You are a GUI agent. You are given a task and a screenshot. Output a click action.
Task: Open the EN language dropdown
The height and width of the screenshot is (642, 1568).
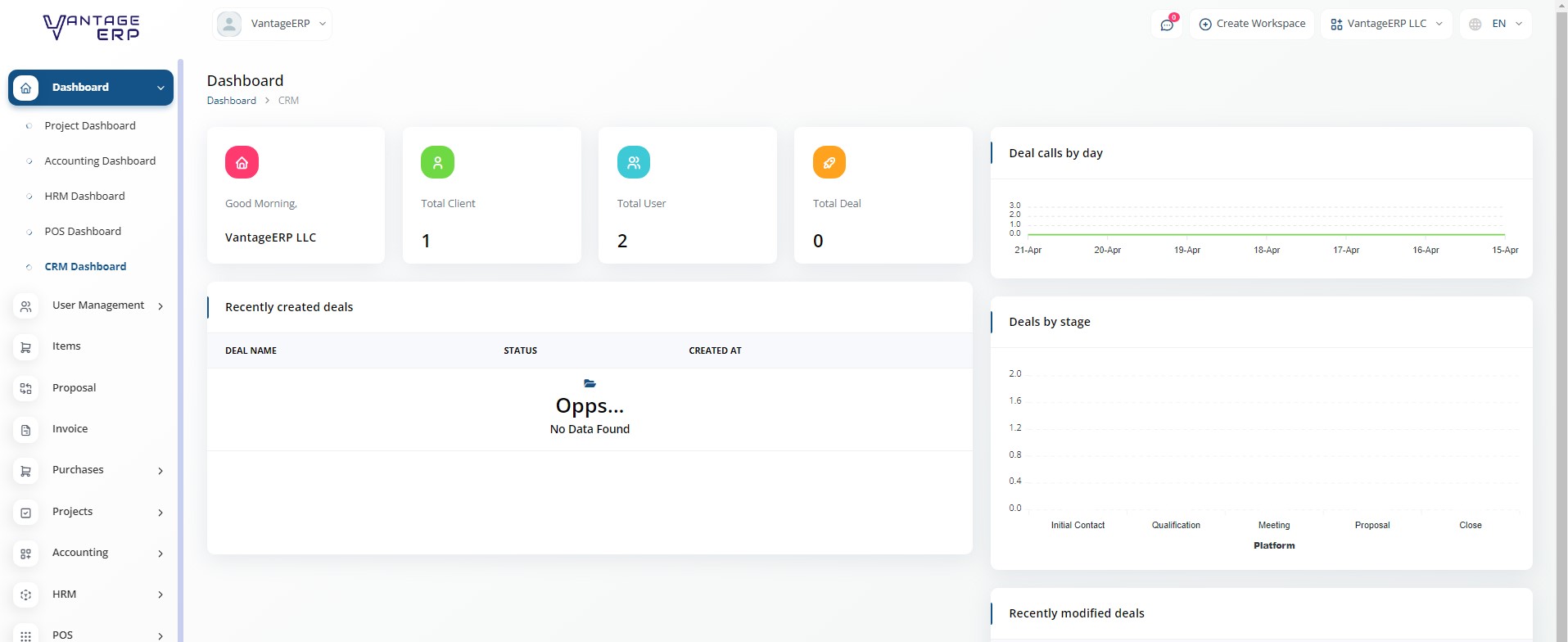1495,24
